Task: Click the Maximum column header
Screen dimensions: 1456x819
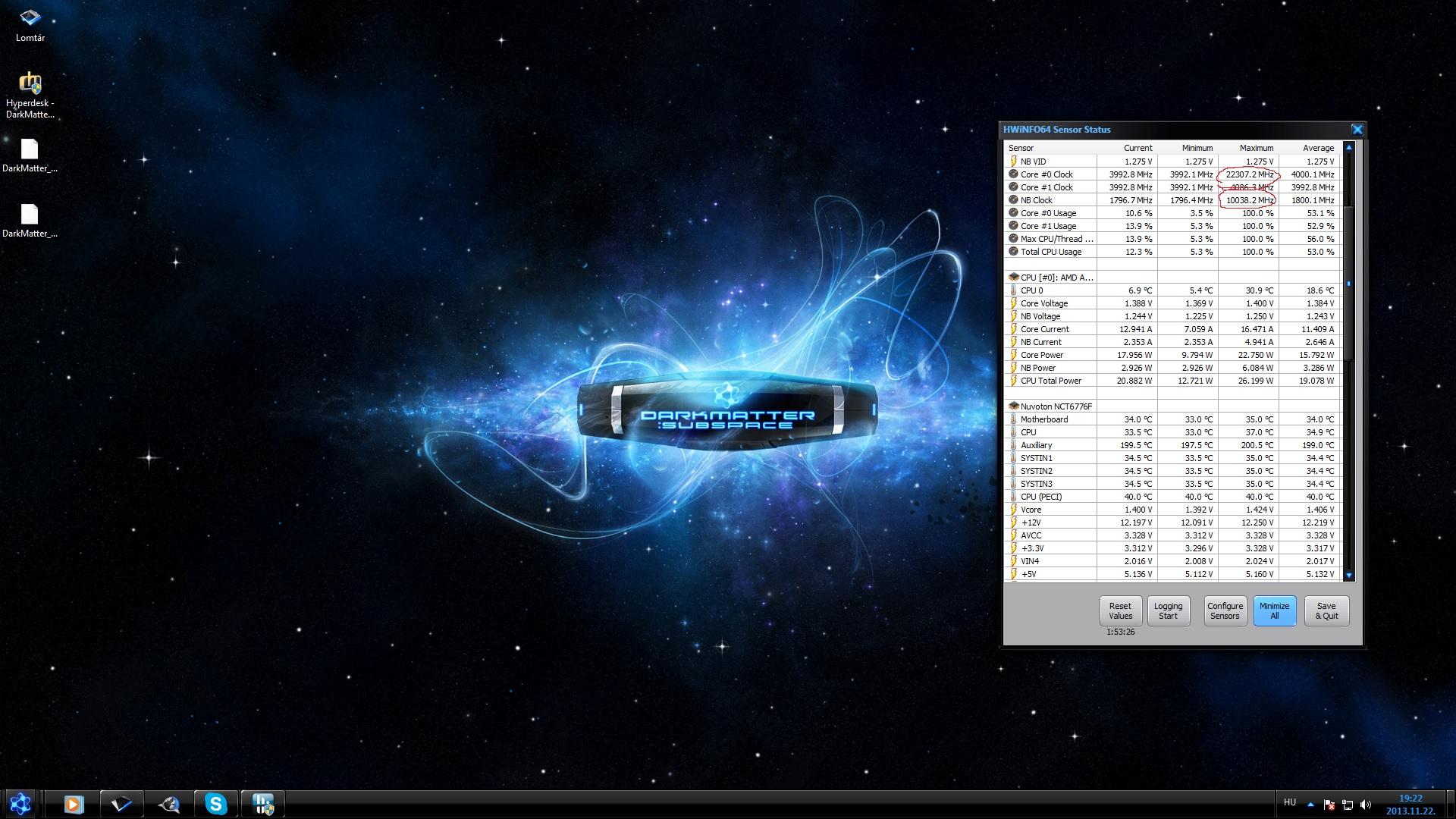Action: point(1248,148)
